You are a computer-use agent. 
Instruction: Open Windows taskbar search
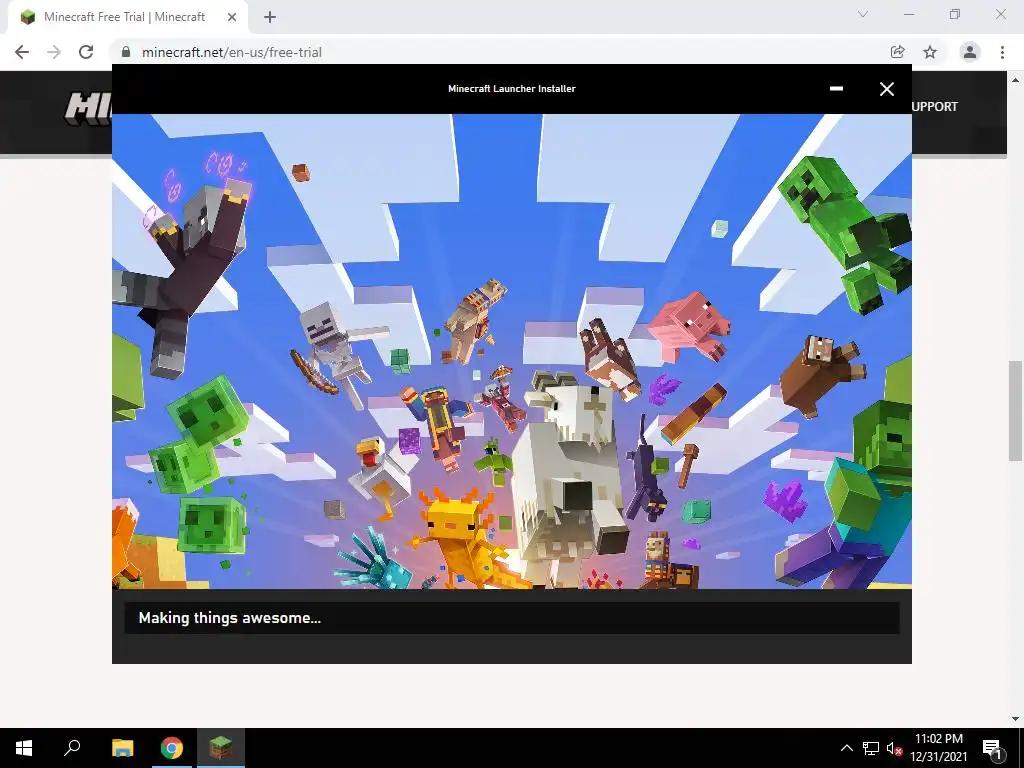point(72,748)
